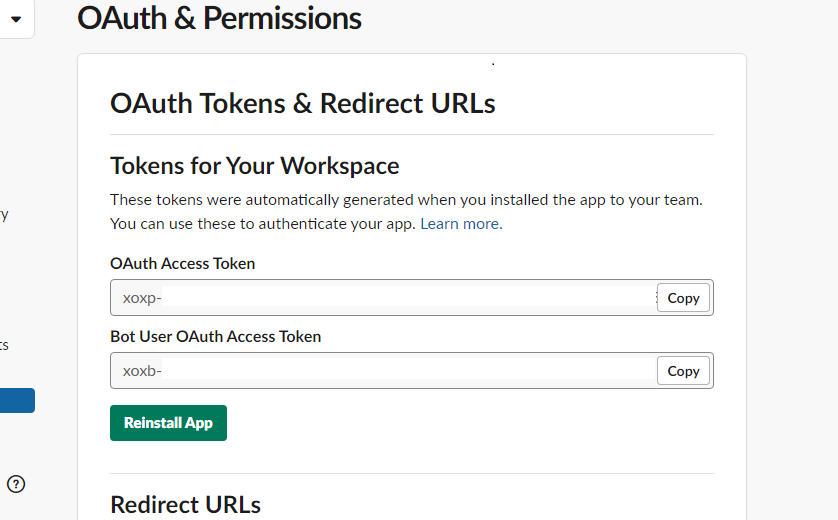Open the help question mark icon
Screen dimensions: 838x520
click(16, 484)
